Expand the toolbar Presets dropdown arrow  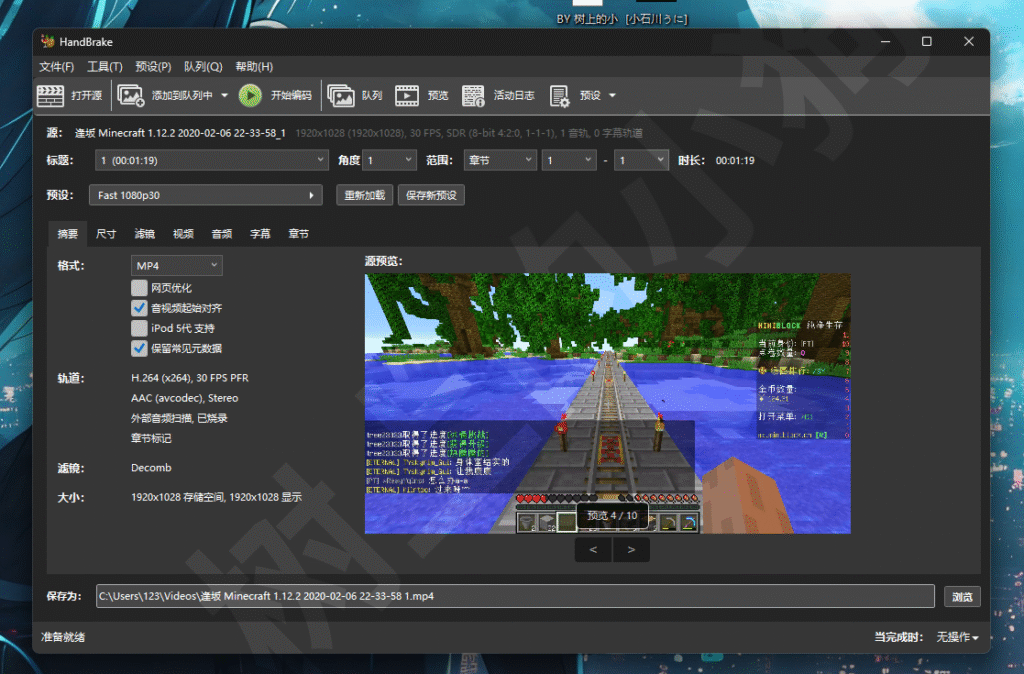[613, 95]
